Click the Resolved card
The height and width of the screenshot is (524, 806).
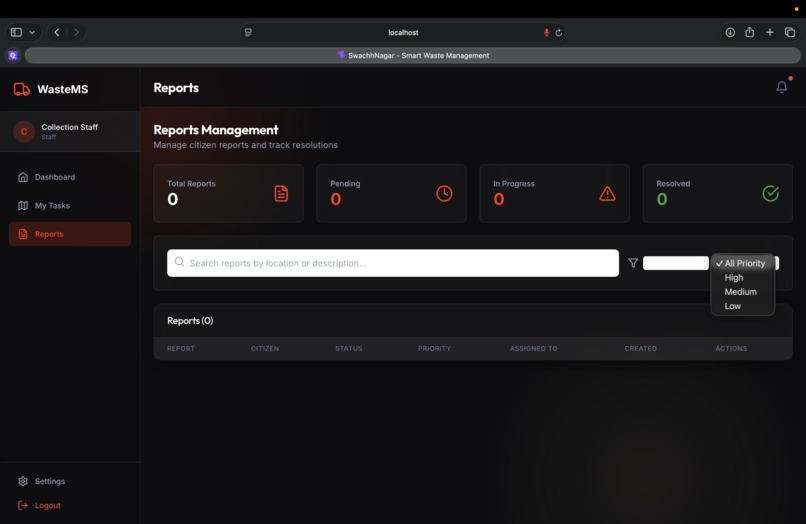pyautogui.click(x=717, y=193)
